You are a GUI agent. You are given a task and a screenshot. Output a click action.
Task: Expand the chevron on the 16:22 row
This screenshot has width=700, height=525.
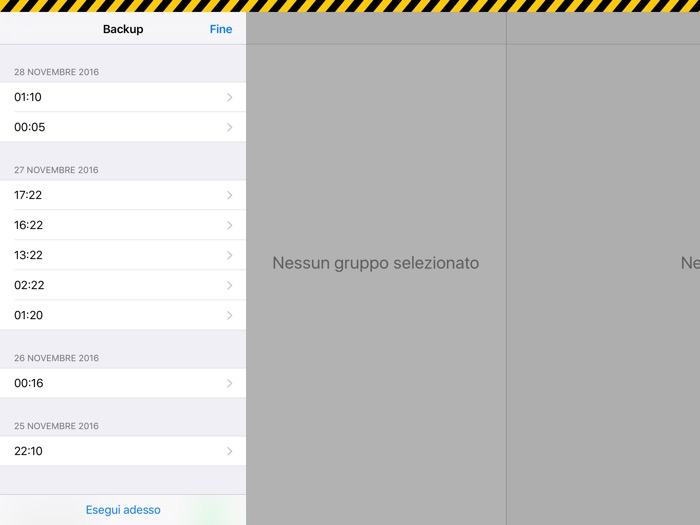pos(229,225)
